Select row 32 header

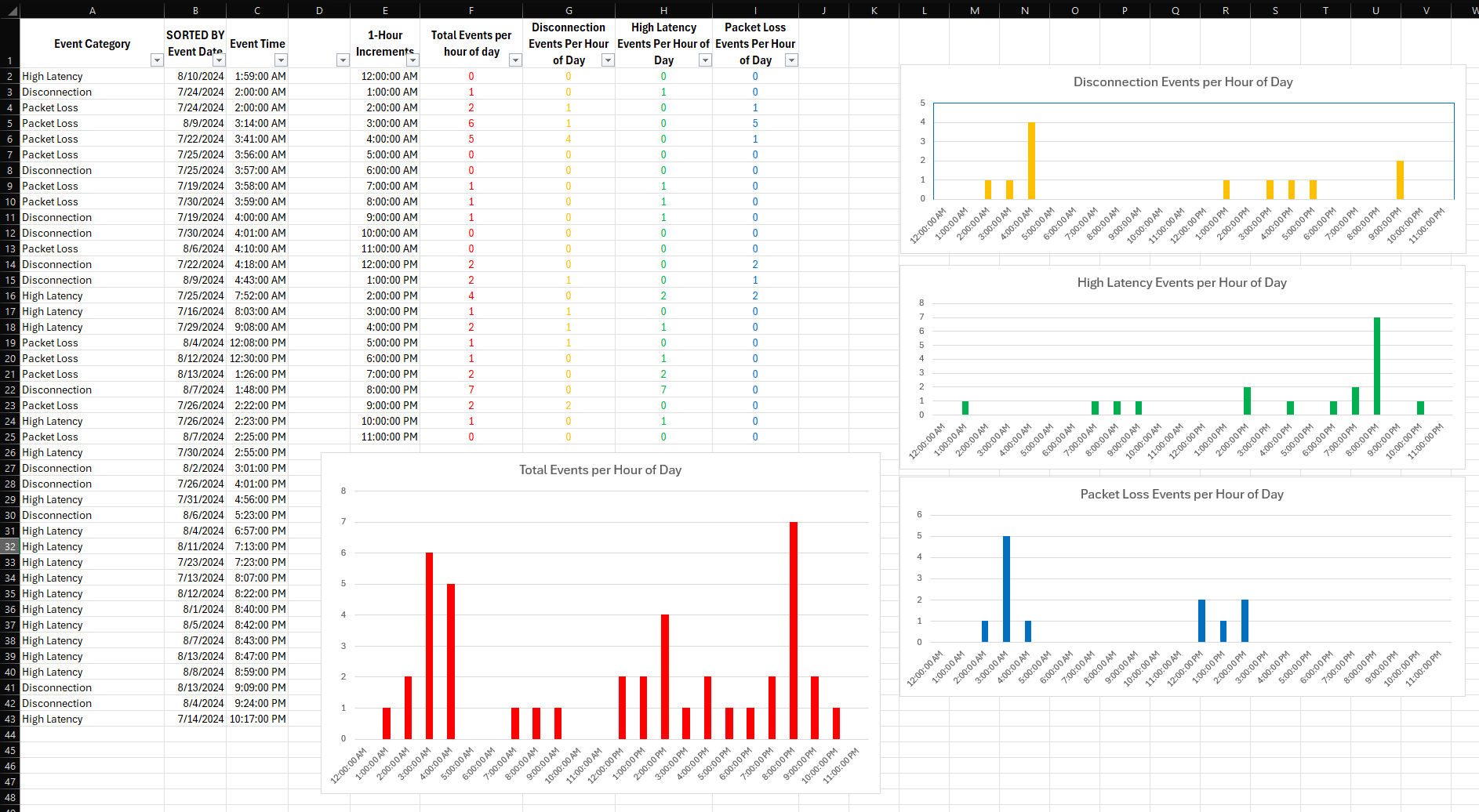coord(9,546)
